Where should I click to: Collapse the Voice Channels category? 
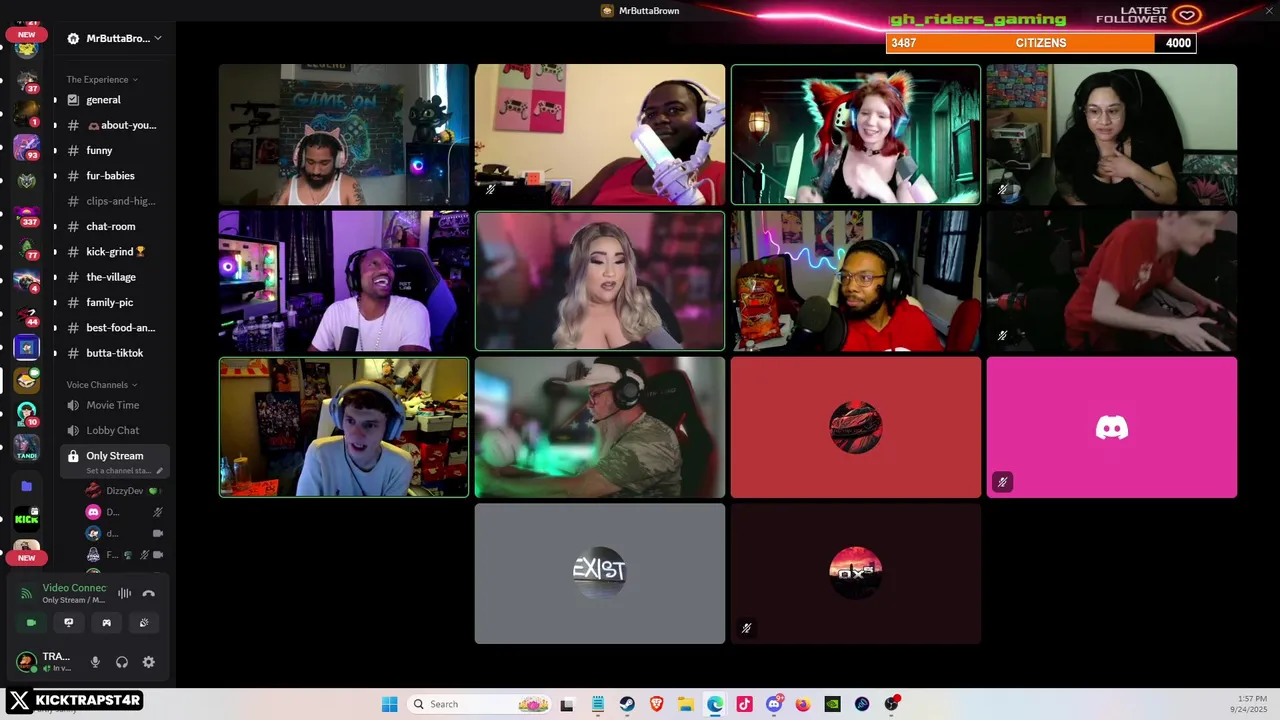pyautogui.click(x=102, y=384)
